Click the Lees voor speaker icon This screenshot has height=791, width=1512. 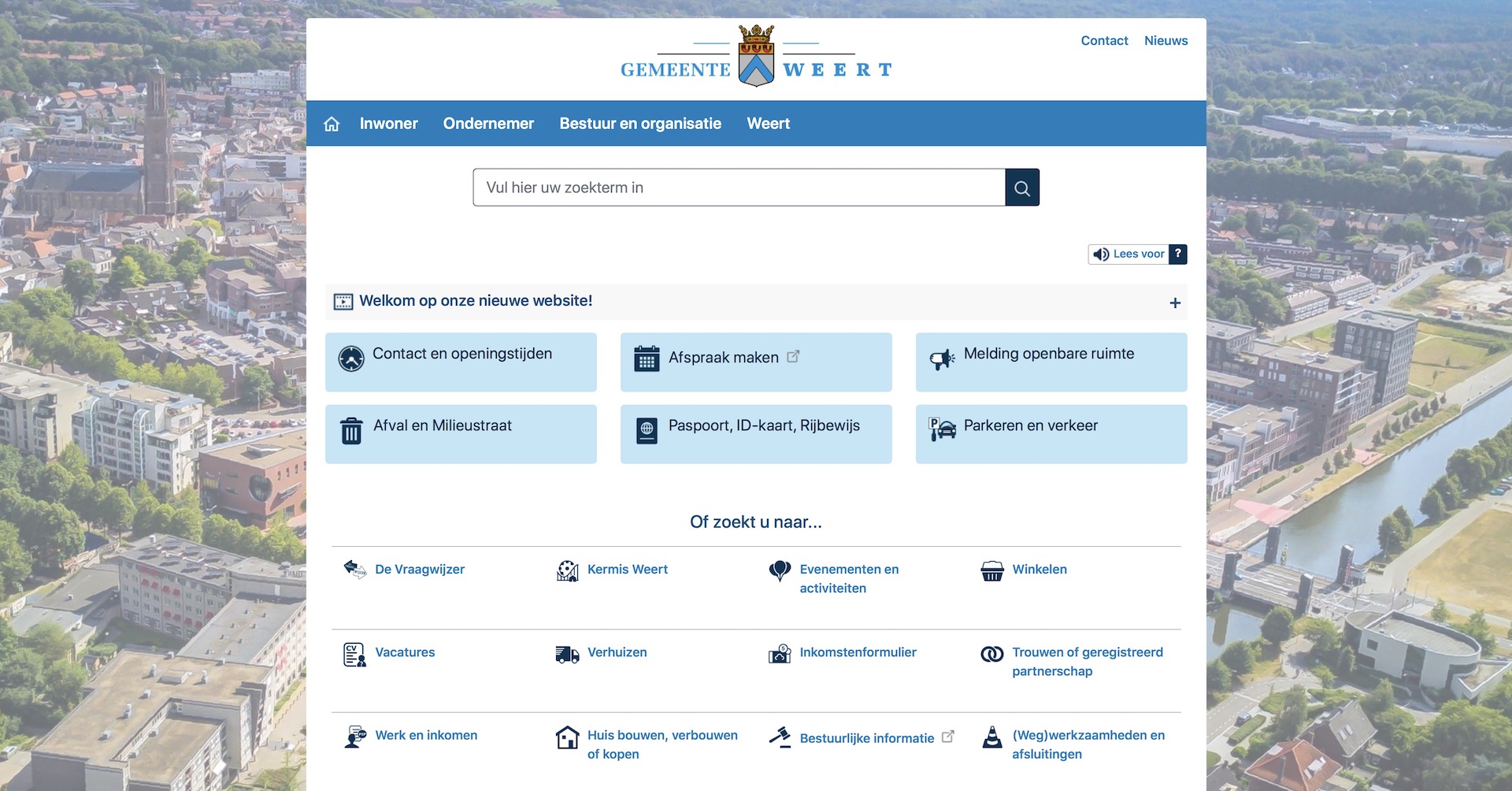(x=1101, y=254)
